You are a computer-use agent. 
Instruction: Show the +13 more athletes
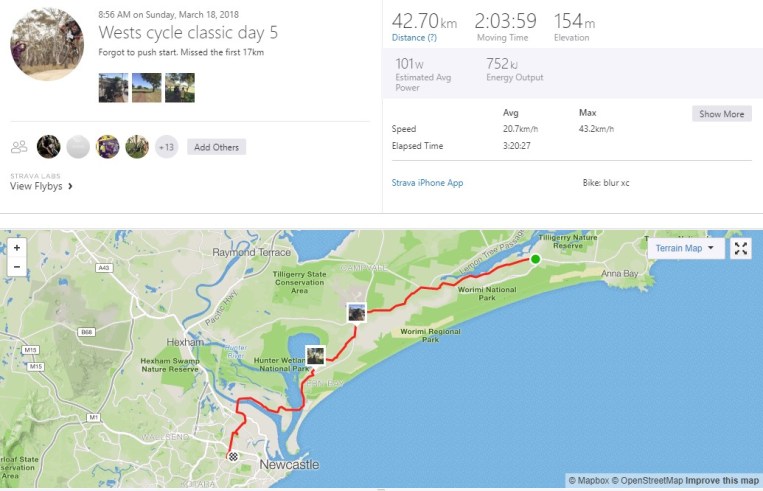tap(166, 147)
